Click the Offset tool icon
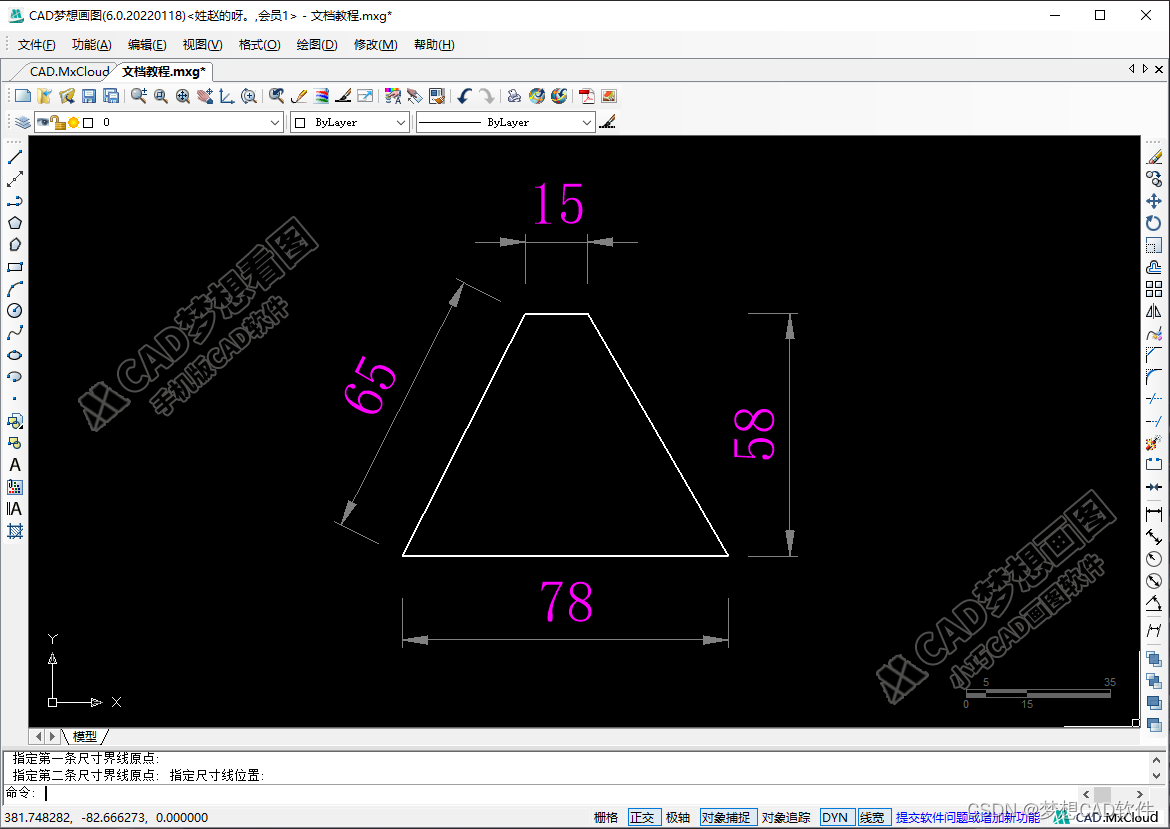 [1154, 267]
